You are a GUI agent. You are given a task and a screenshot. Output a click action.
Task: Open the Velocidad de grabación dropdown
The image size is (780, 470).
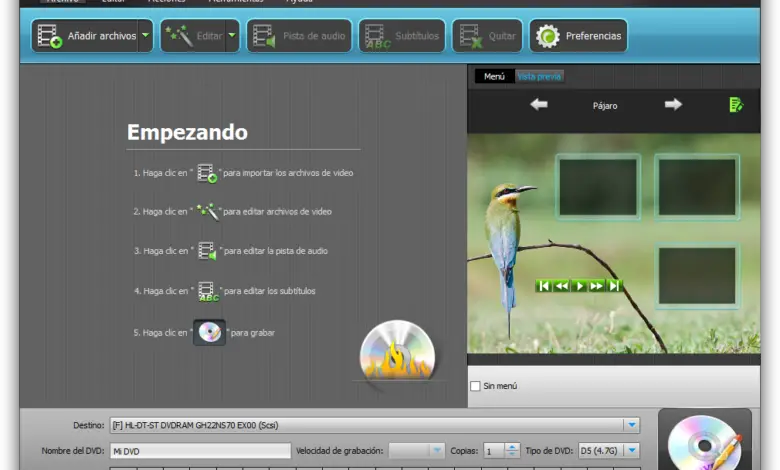pyautogui.click(x=416, y=451)
